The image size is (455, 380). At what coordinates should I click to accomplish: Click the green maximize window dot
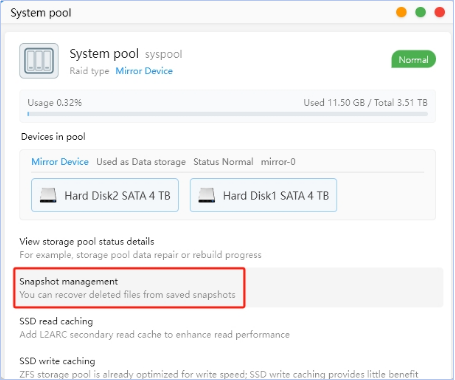(420, 12)
